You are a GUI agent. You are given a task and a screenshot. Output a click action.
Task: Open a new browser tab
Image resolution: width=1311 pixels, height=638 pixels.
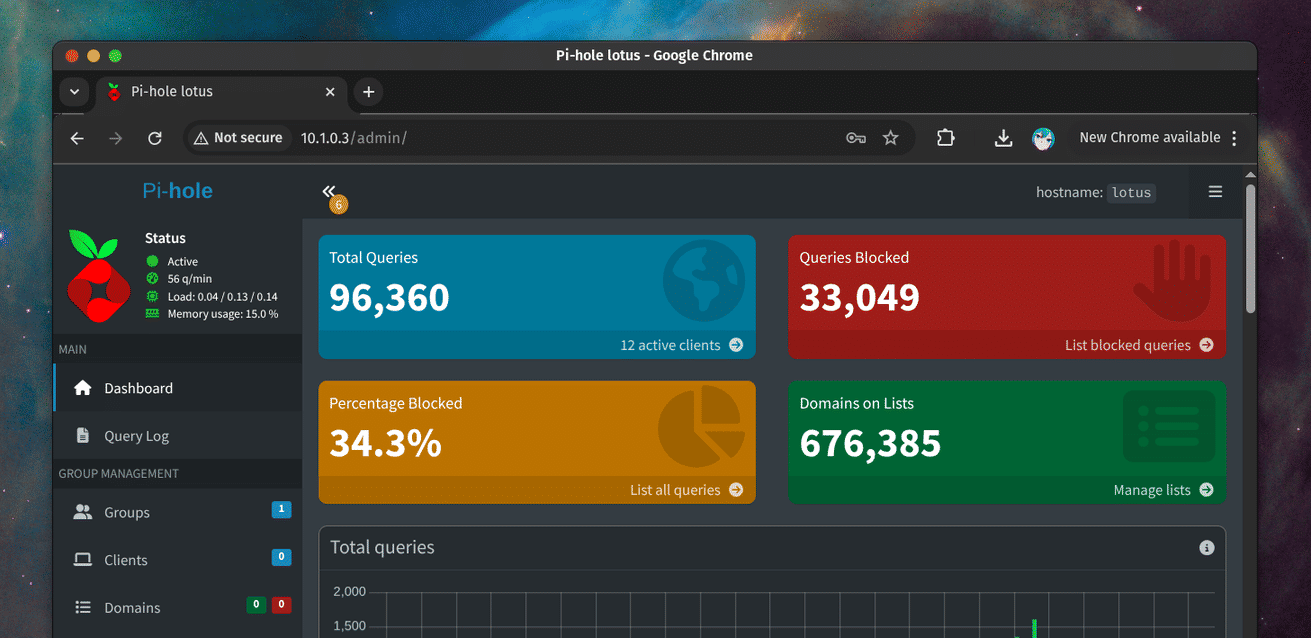368,91
